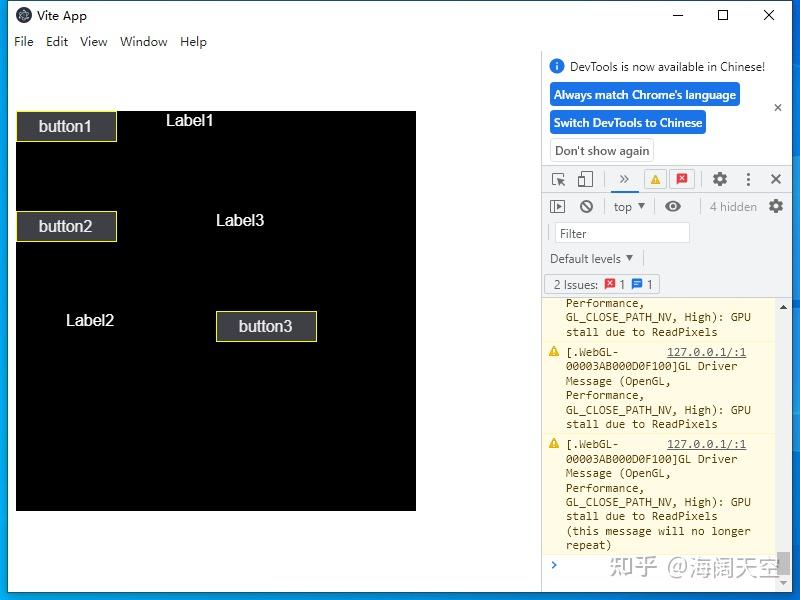This screenshot has width=800, height=600.
Task: Click the 2 Issues summary button
Action: click(x=602, y=284)
